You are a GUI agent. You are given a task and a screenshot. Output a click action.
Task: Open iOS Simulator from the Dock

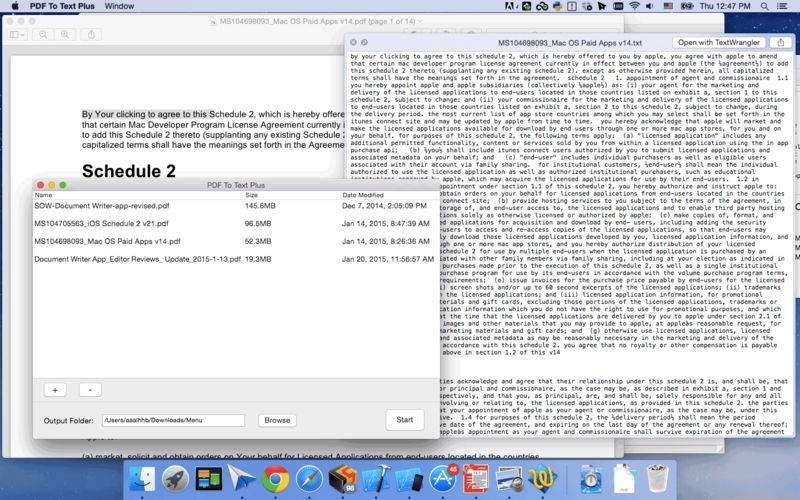pyautogui.click(x=409, y=480)
